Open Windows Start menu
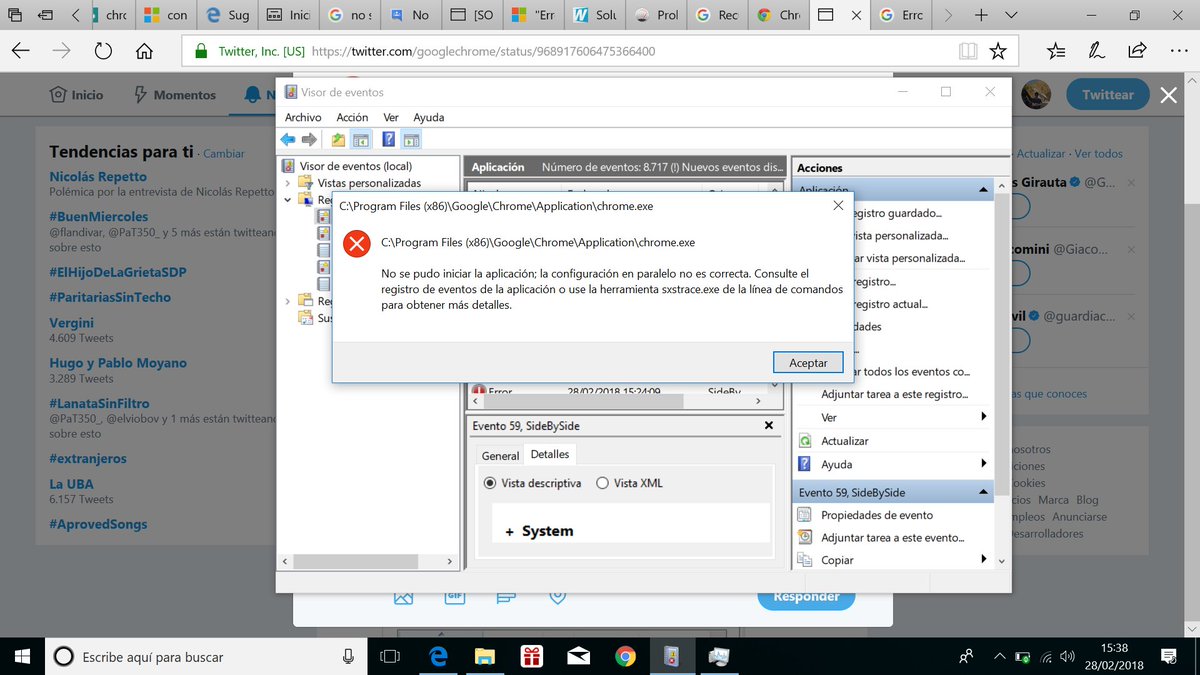Viewport: 1200px width, 675px height. [22, 656]
